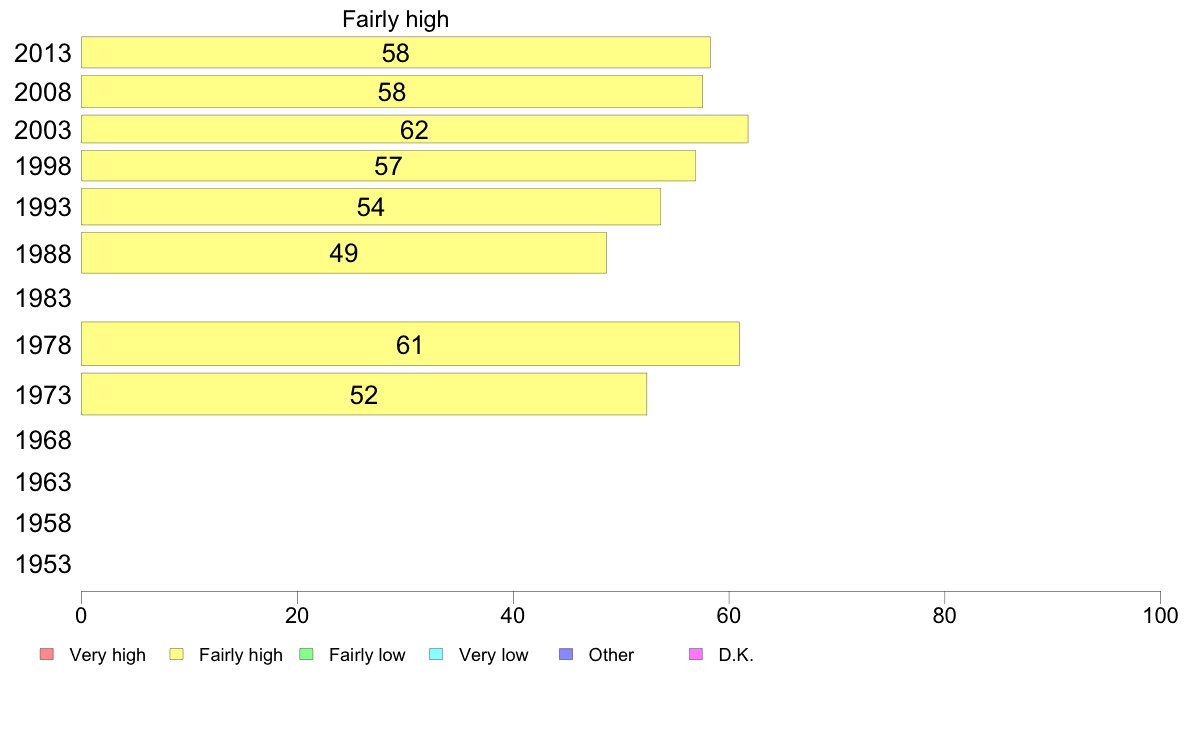Select the 2013 bar showing 58
1188x736 pixels.
click(395, 52)
